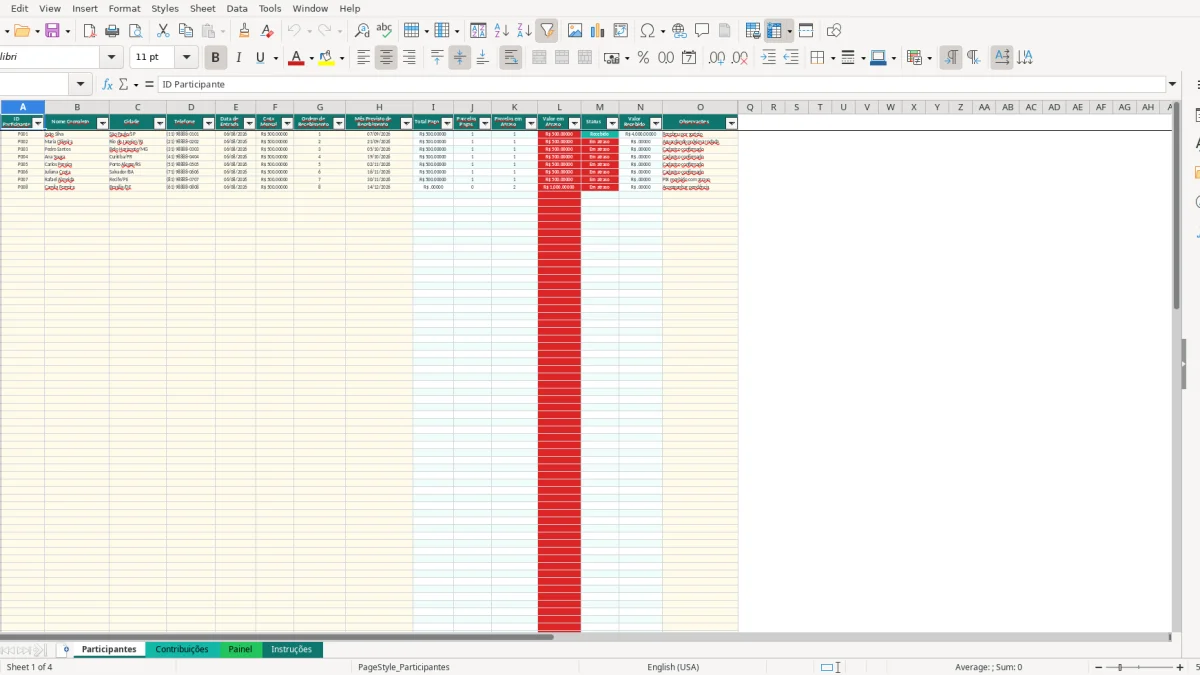Expand the formula bar
Screen dimensions: 1200x675
[x=1172, y=85]
